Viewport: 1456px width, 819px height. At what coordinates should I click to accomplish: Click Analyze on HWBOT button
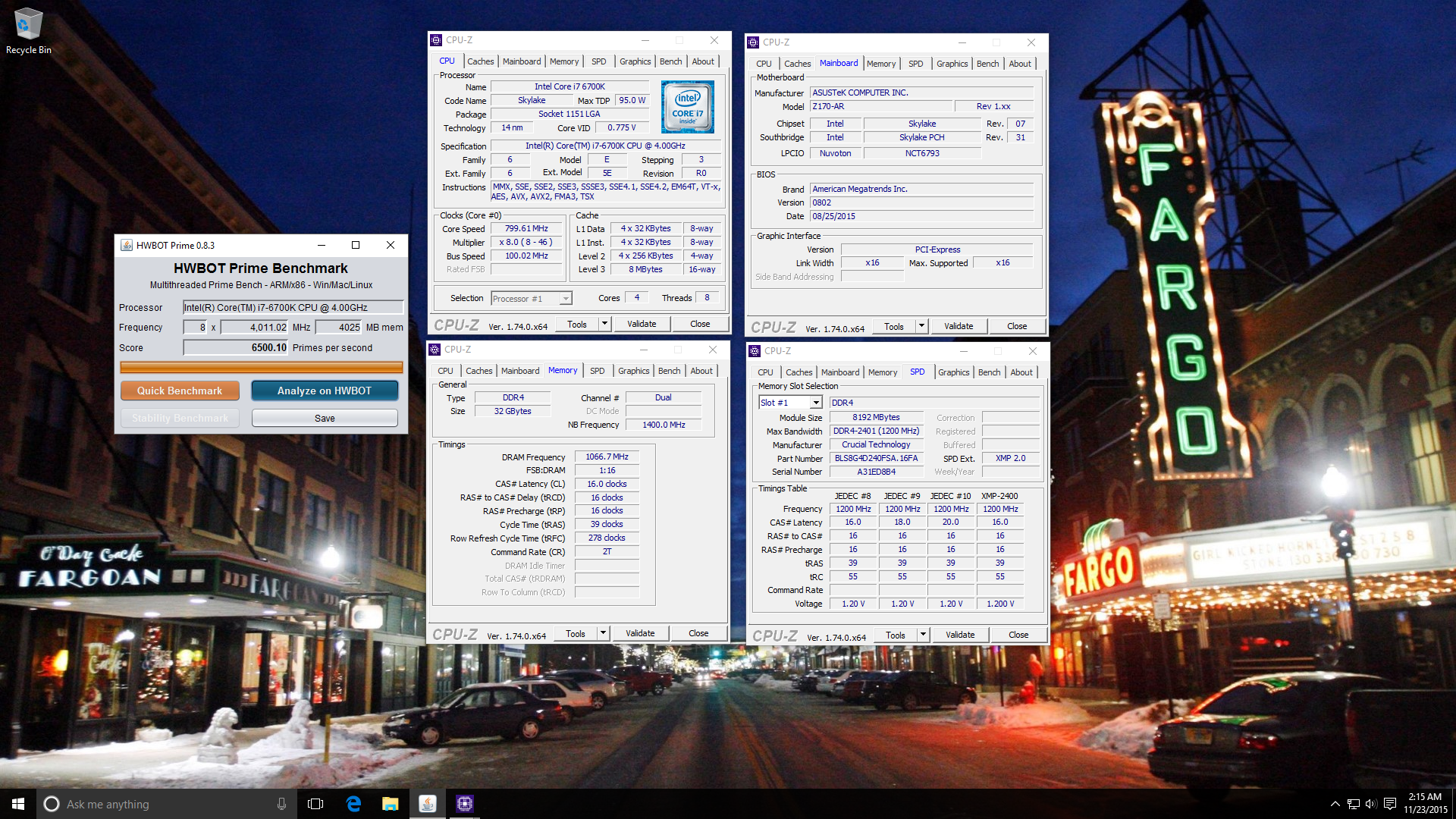point(325,391)
